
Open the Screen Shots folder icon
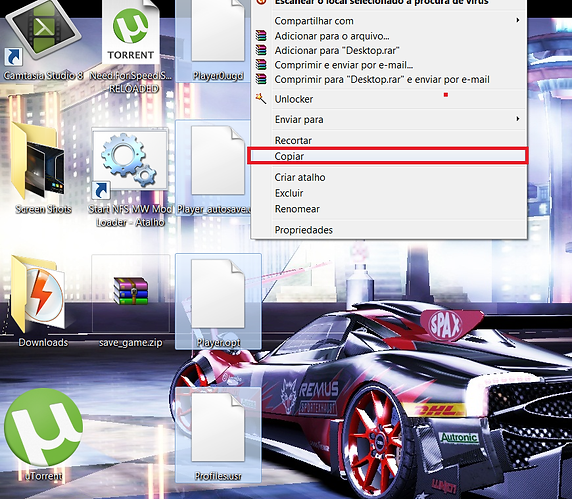click(38, 160)
